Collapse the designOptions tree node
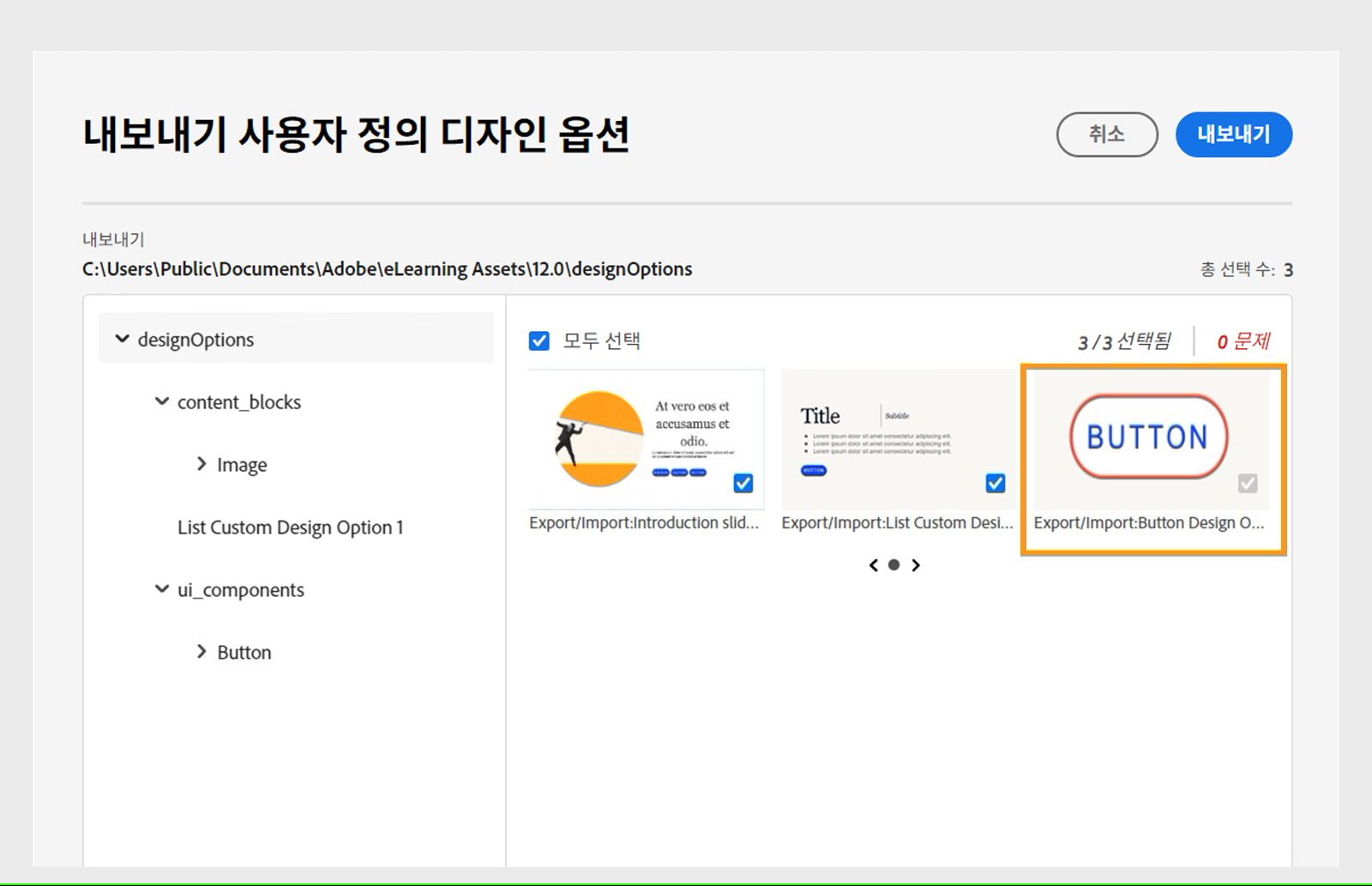This screenshot has height=886, width=1372. click(x=122, y=339)
